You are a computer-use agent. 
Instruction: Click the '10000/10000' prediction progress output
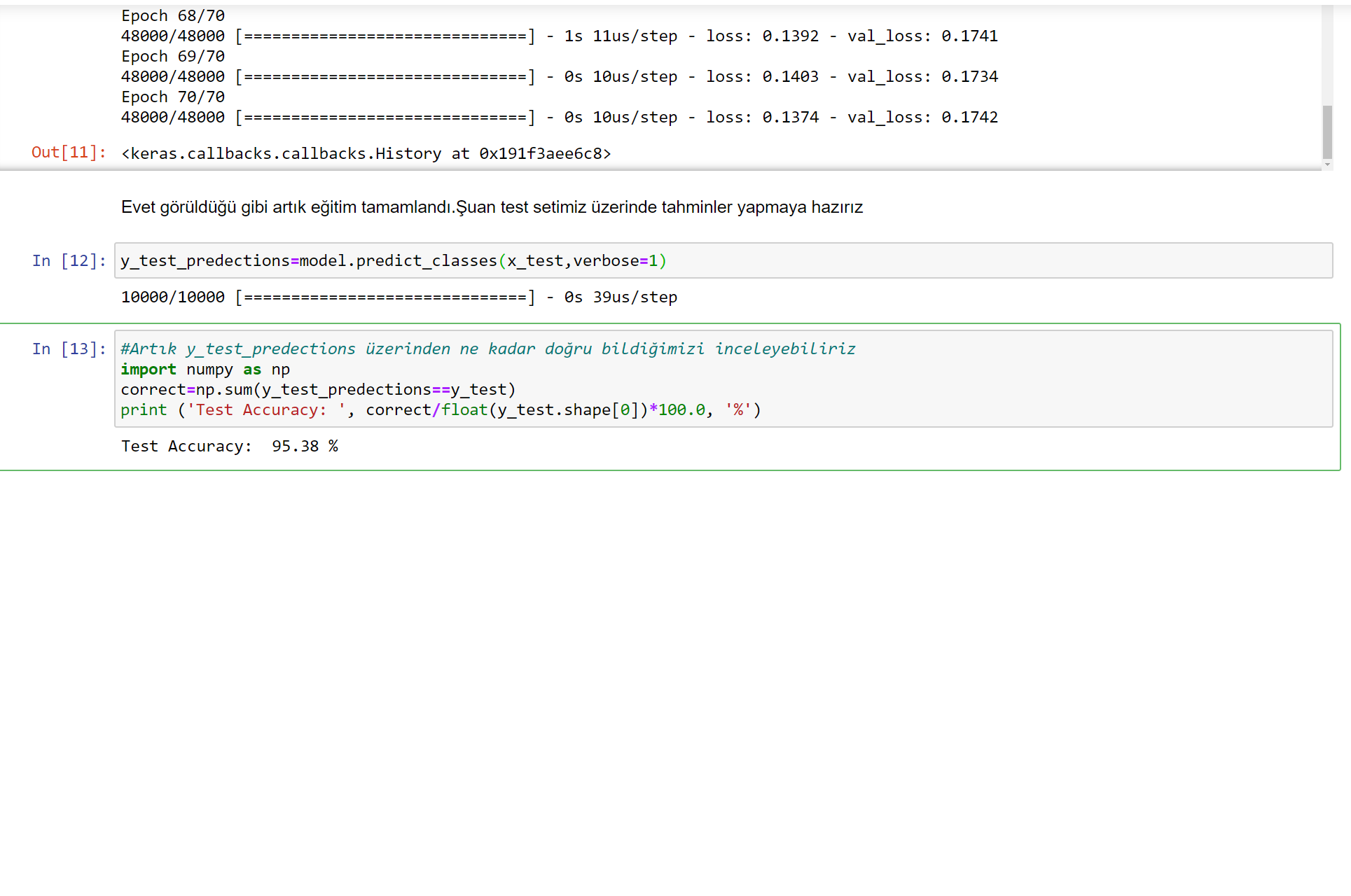(399, 297)
